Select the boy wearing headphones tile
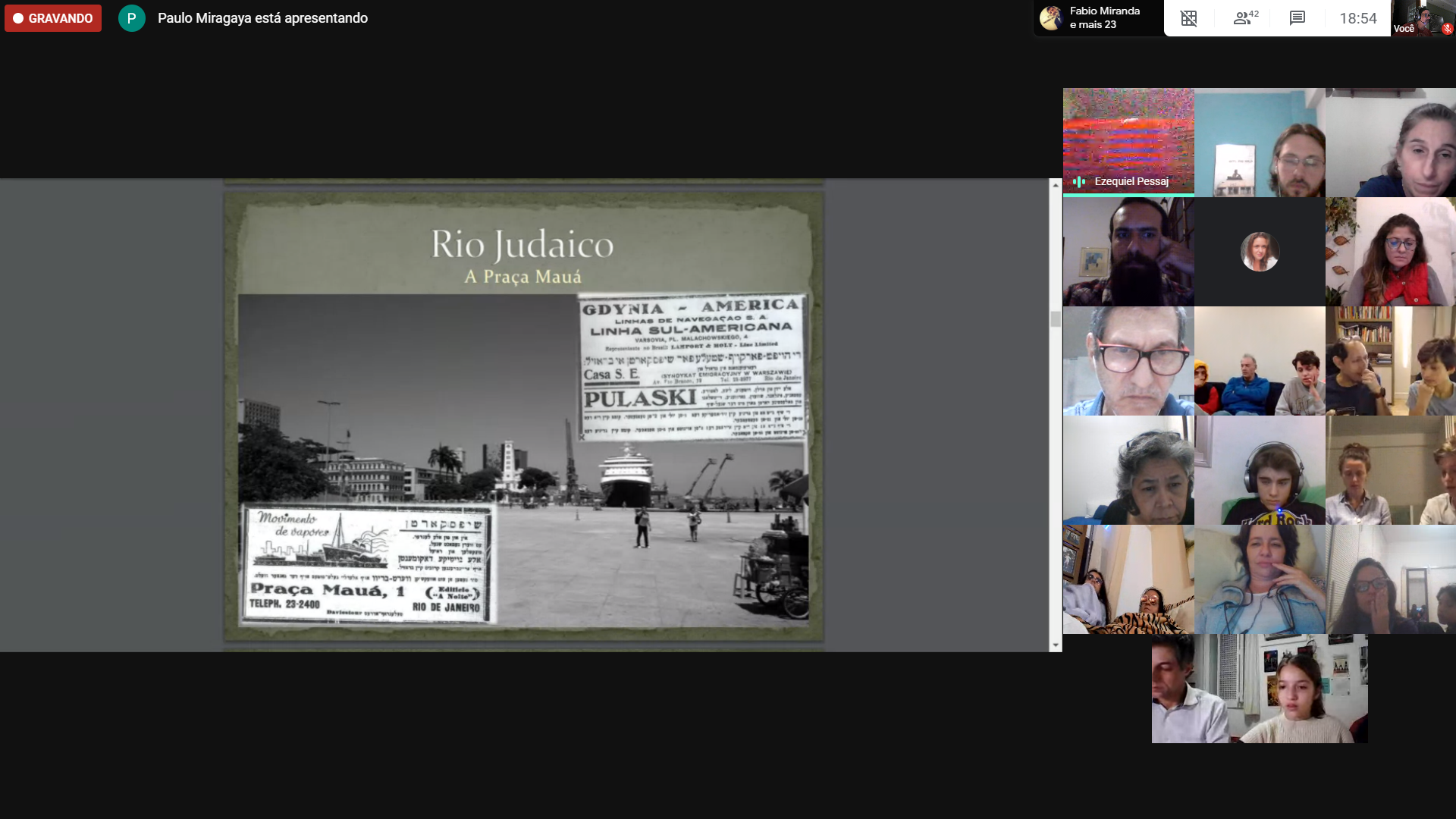The height and width of the screenshot is (819, 1456). 1260,470
